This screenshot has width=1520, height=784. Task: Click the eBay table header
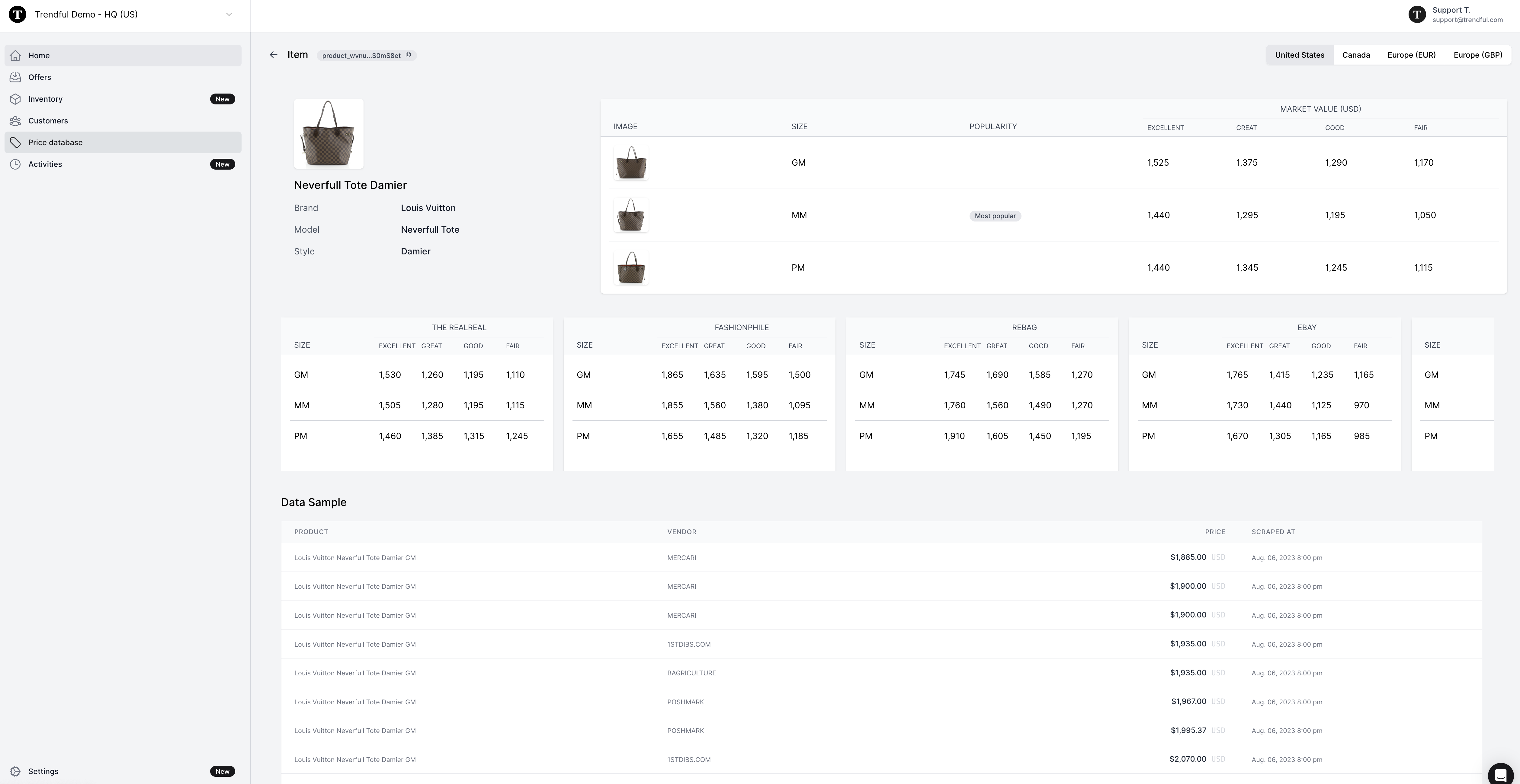(1307, 327)
